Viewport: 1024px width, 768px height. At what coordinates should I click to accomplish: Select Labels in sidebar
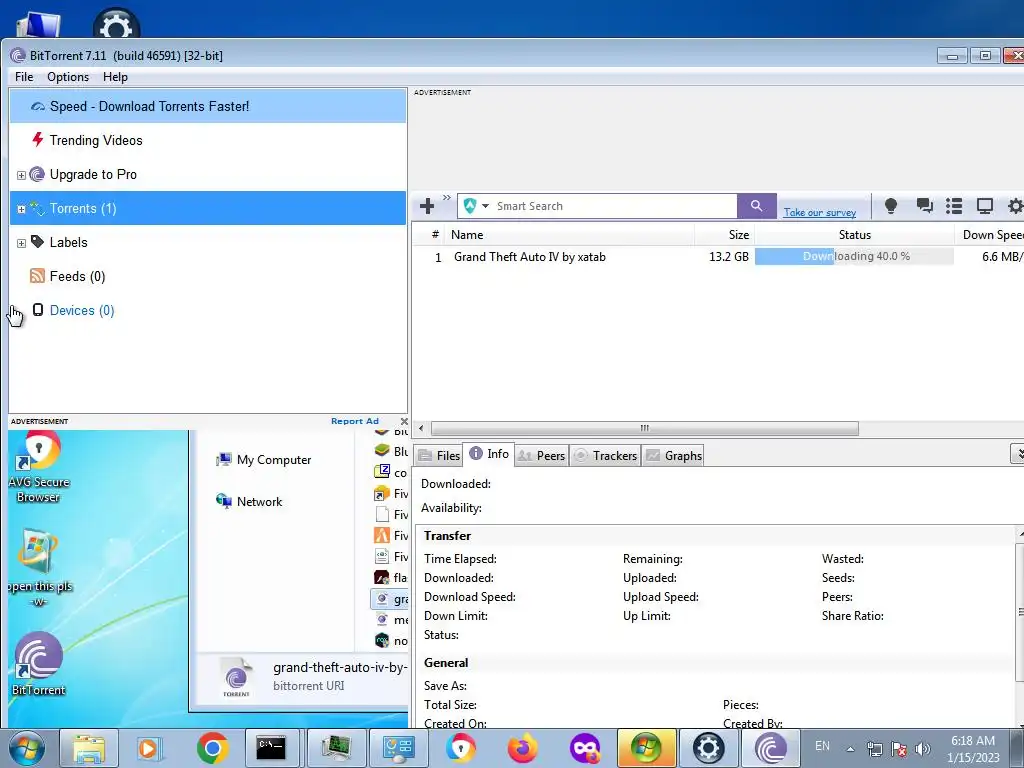[x=69, y=242]
